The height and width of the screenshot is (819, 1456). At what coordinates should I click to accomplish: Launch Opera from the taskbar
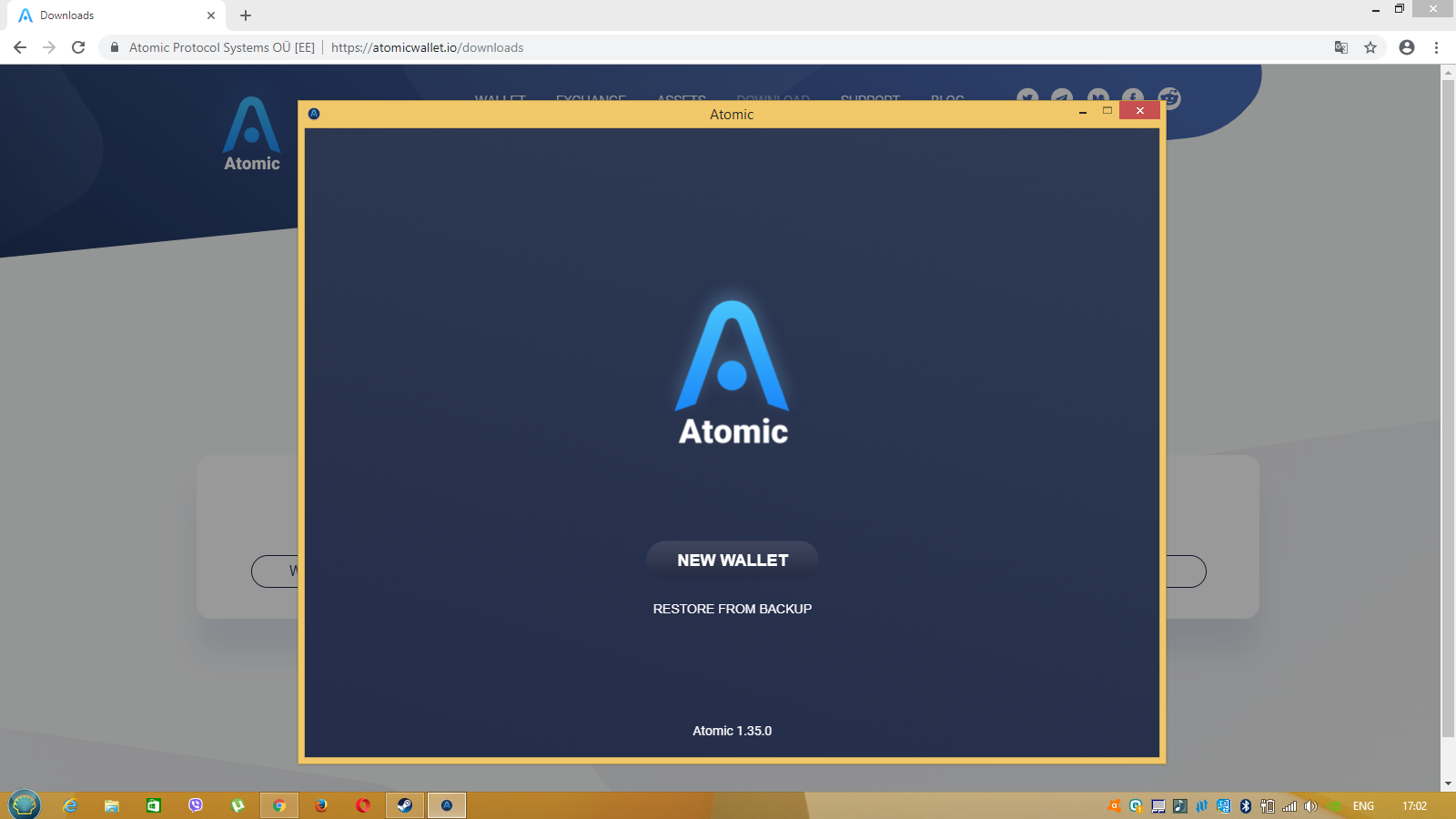pyautogui.click(x=363, y=805)
